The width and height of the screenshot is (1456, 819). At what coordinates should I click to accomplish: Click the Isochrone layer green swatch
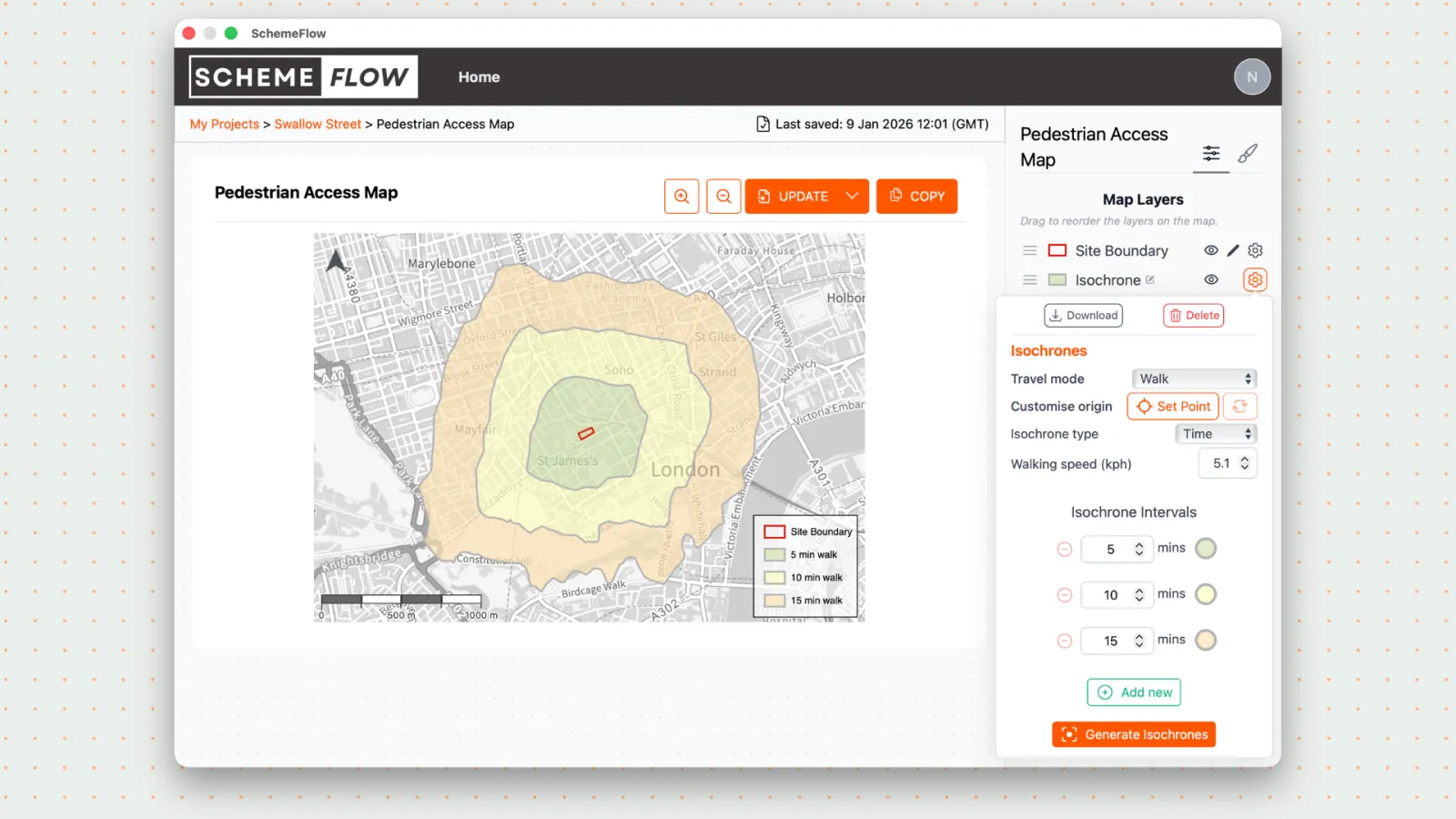[x=1057, y=280]
